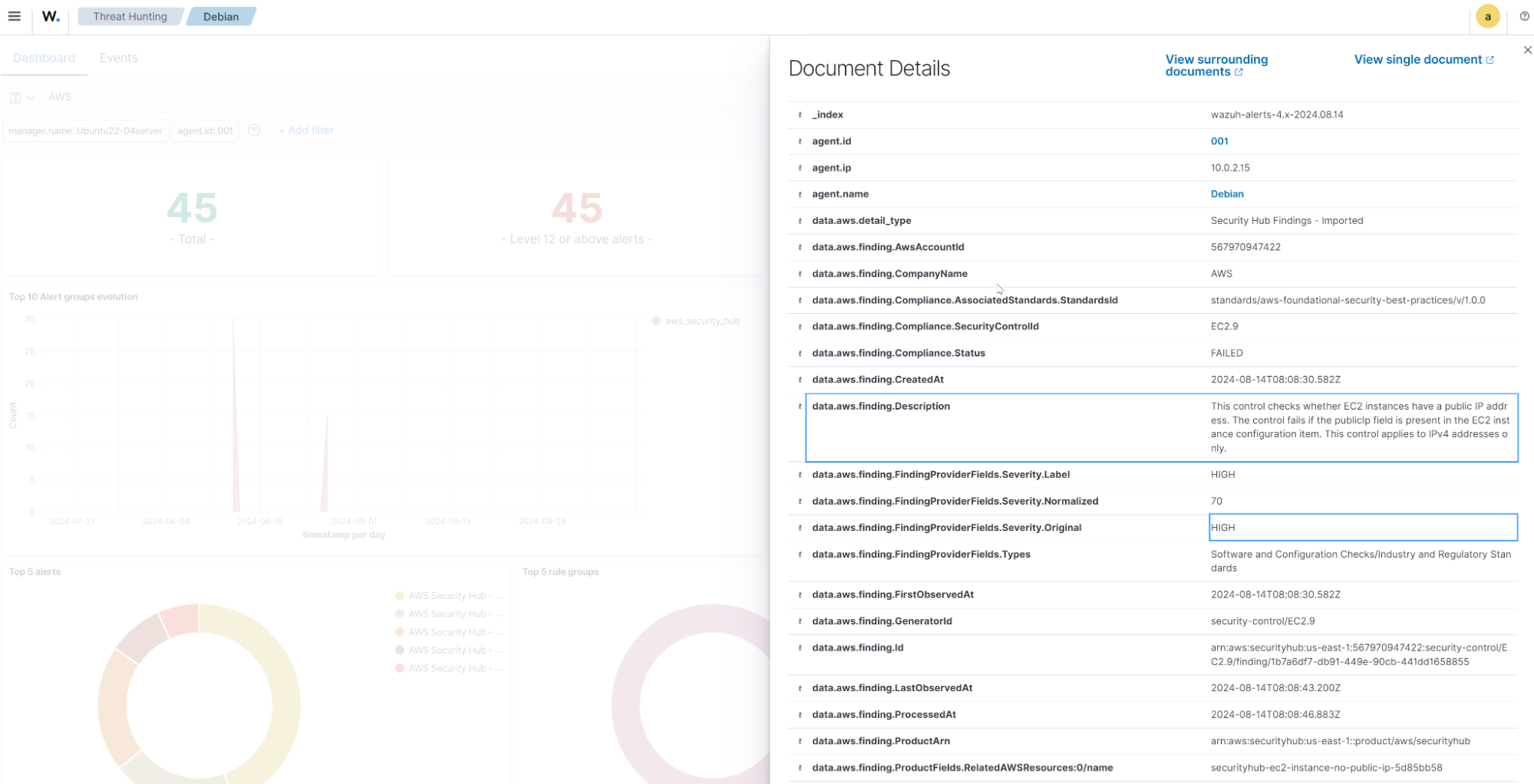This screenshot has width=1534, height=784.
Task: Open the filter options dropdown next to Add filter
Action: tap(254, 130)
